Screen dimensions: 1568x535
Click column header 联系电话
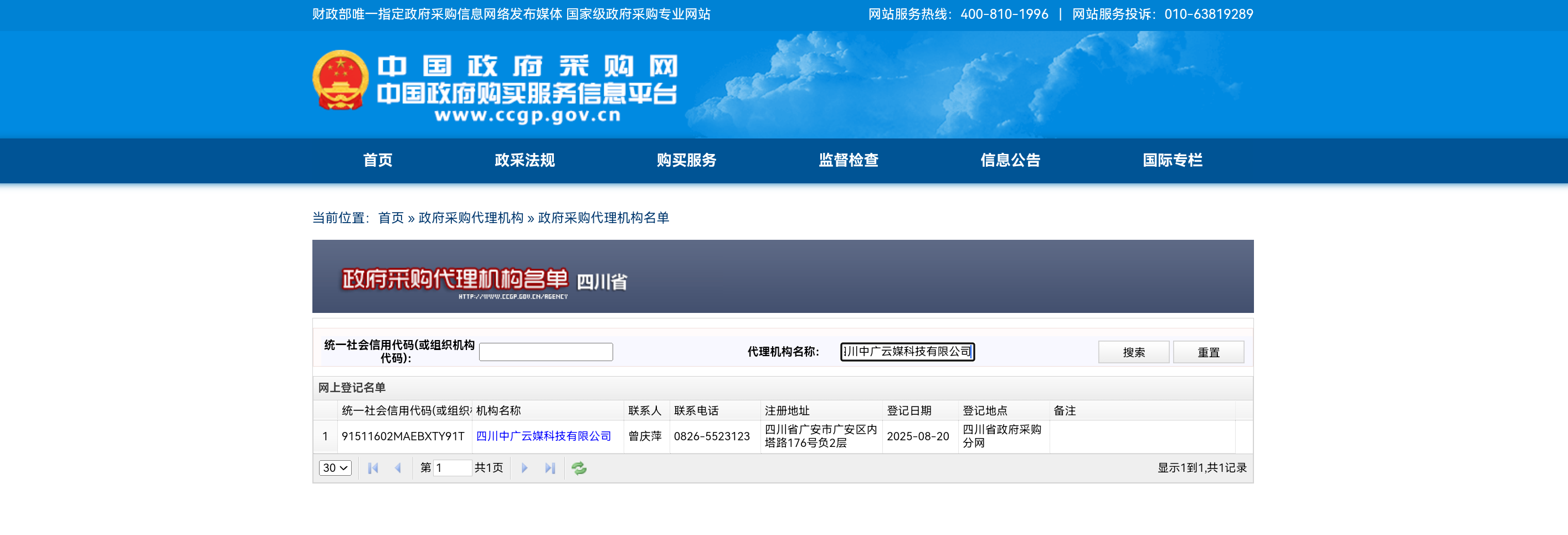[x=715, y=410]
